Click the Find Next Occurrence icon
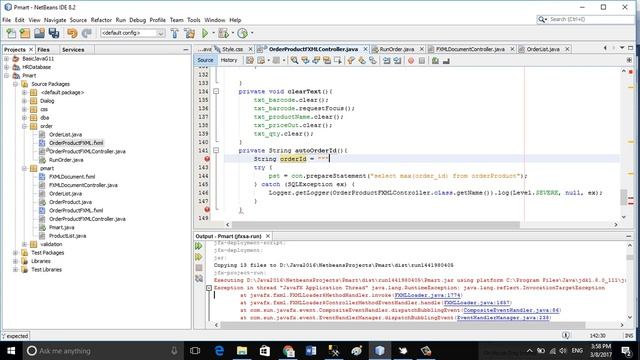 [x=316, y=60]
